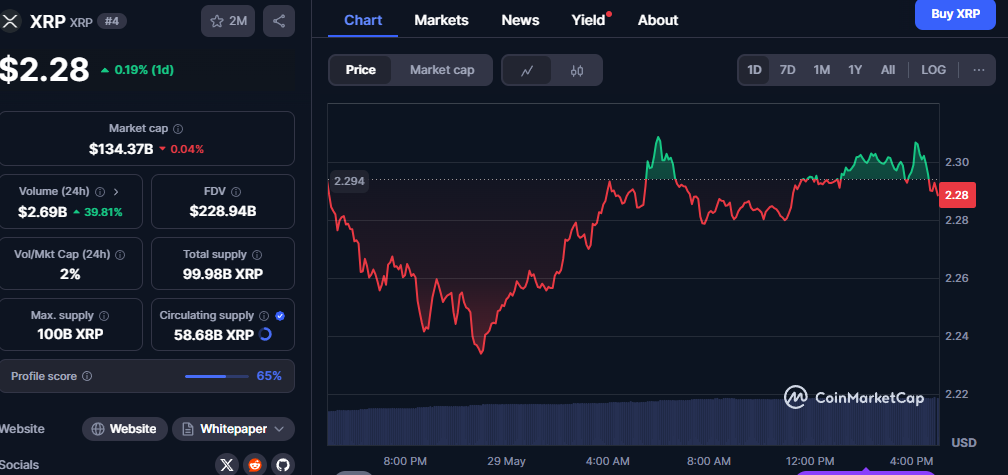Click the 12:00 PM time axis label
The width and height of the screenshot is (1008, 475).
[810, 461]
